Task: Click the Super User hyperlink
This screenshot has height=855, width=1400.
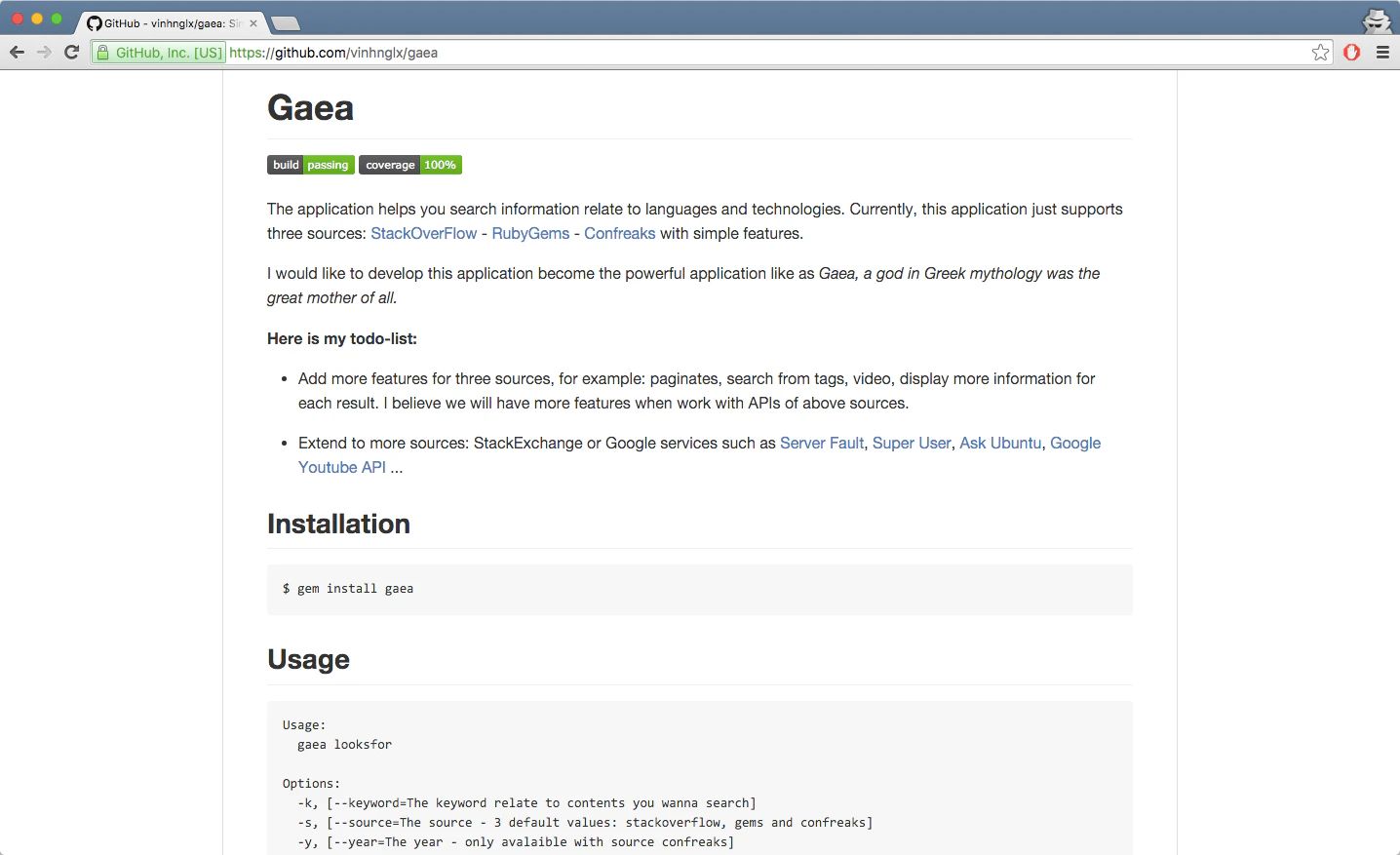Action: pos(911,443)
